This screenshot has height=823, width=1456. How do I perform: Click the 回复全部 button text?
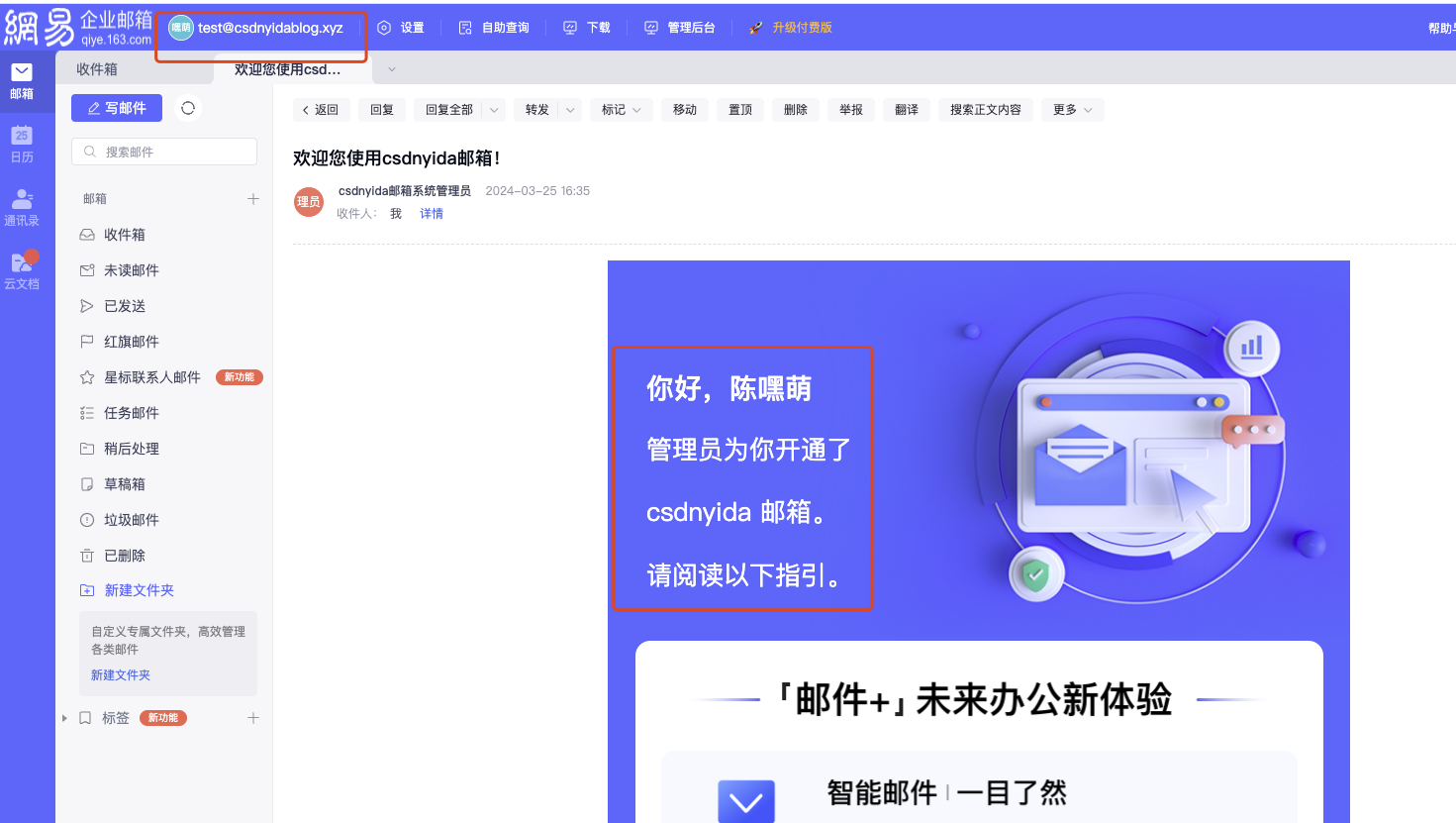point(449,110)
